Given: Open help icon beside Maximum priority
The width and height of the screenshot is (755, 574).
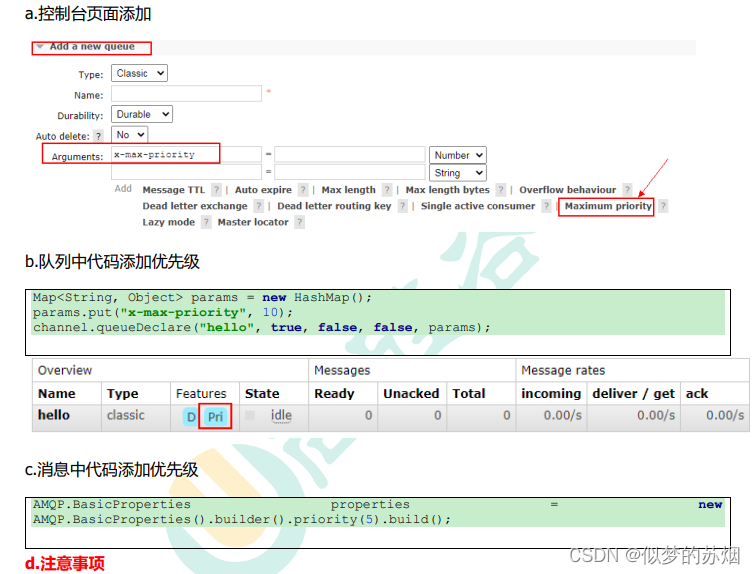Looking at the screenshot, I should point(664,206).
